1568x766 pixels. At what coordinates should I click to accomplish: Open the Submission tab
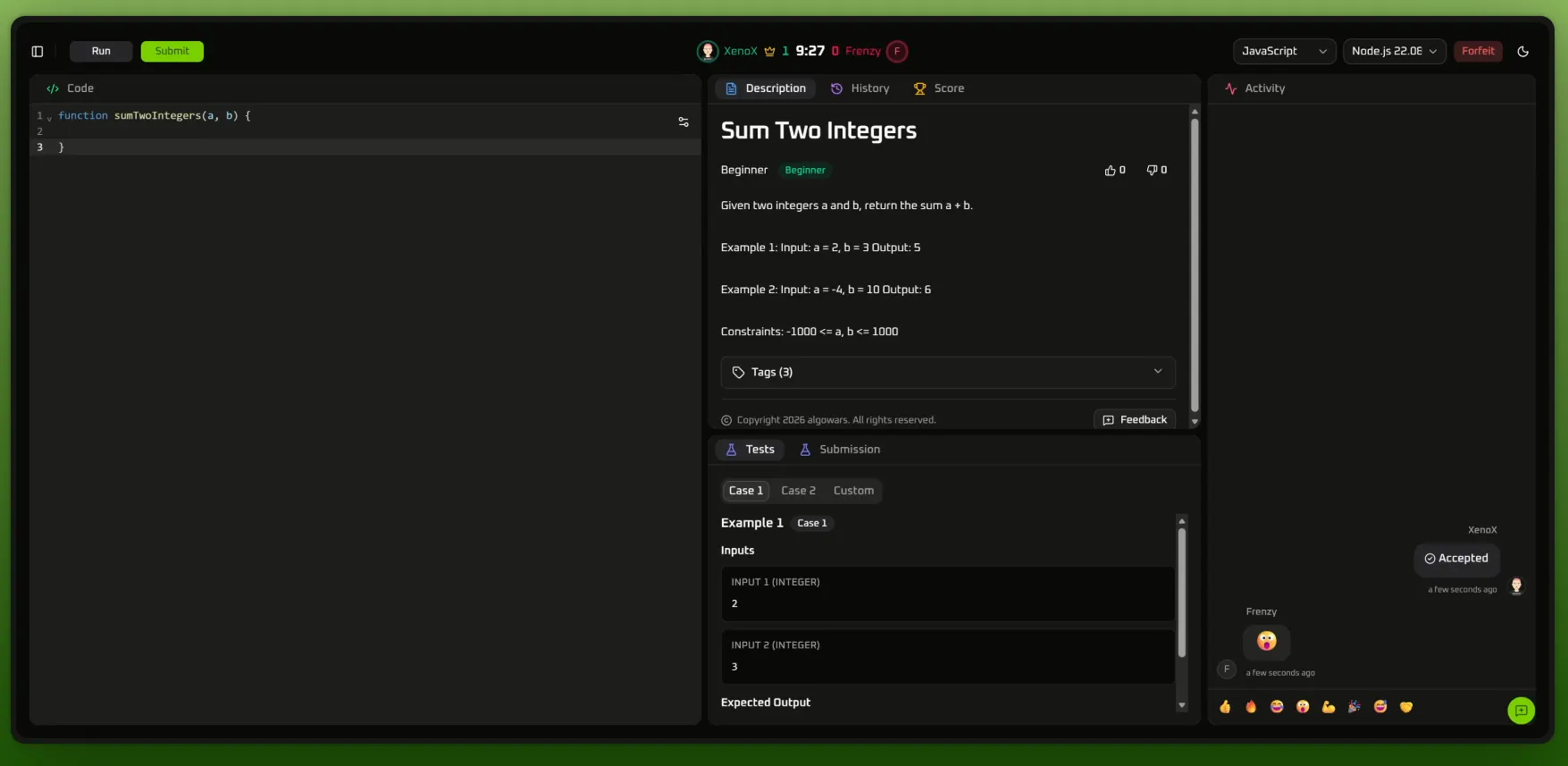(x=840, y=450)
